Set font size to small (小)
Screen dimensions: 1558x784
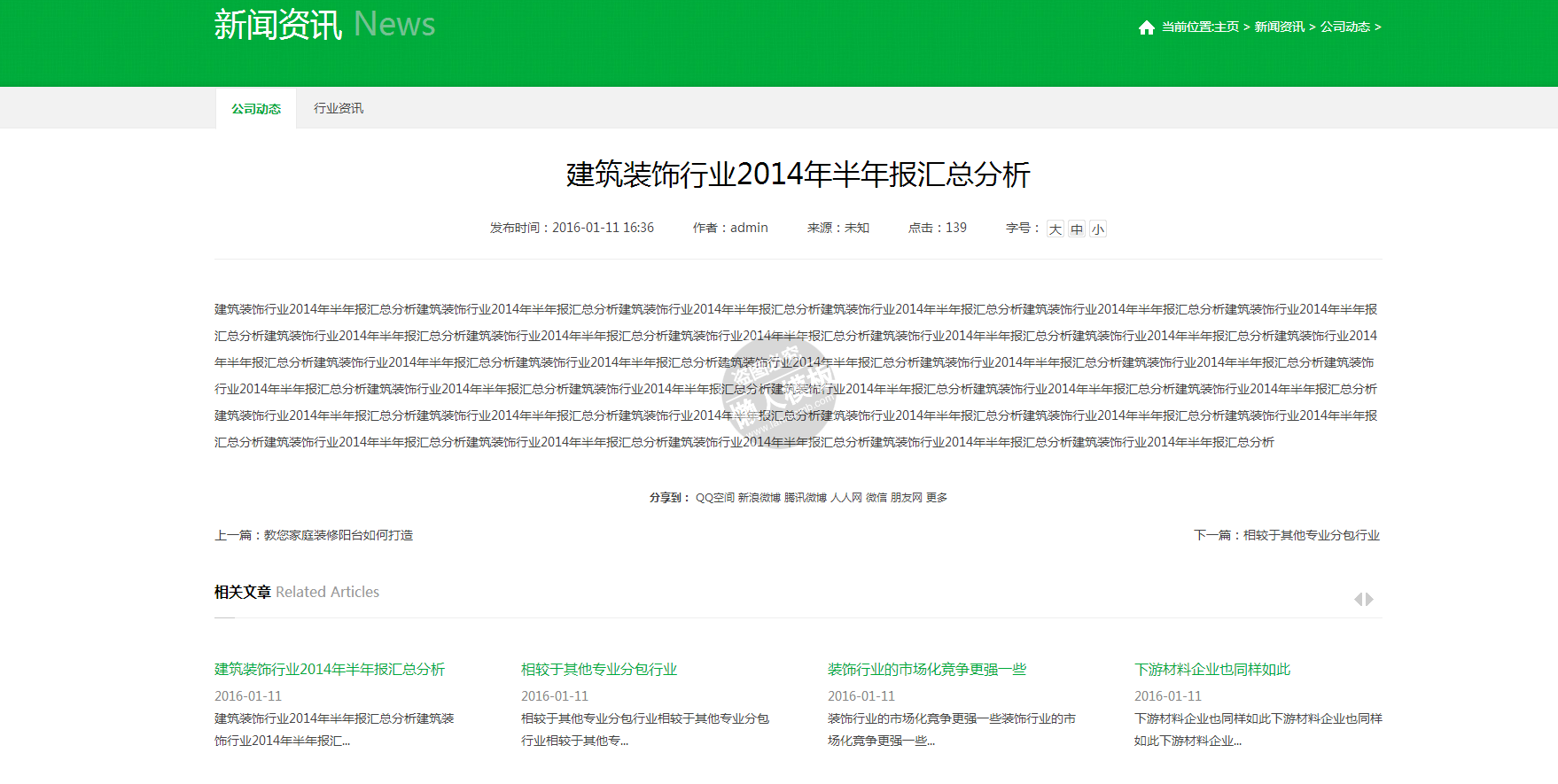tap(1097, 229)
